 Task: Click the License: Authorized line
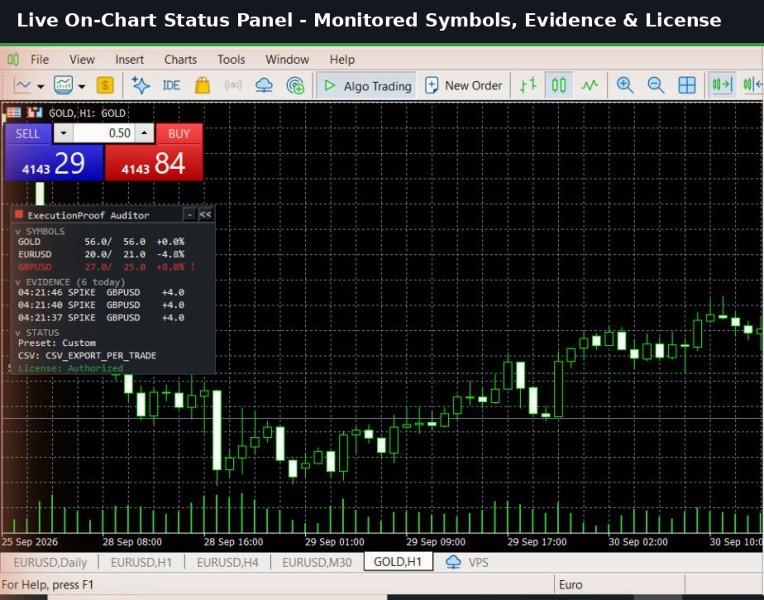coord(71,368)
